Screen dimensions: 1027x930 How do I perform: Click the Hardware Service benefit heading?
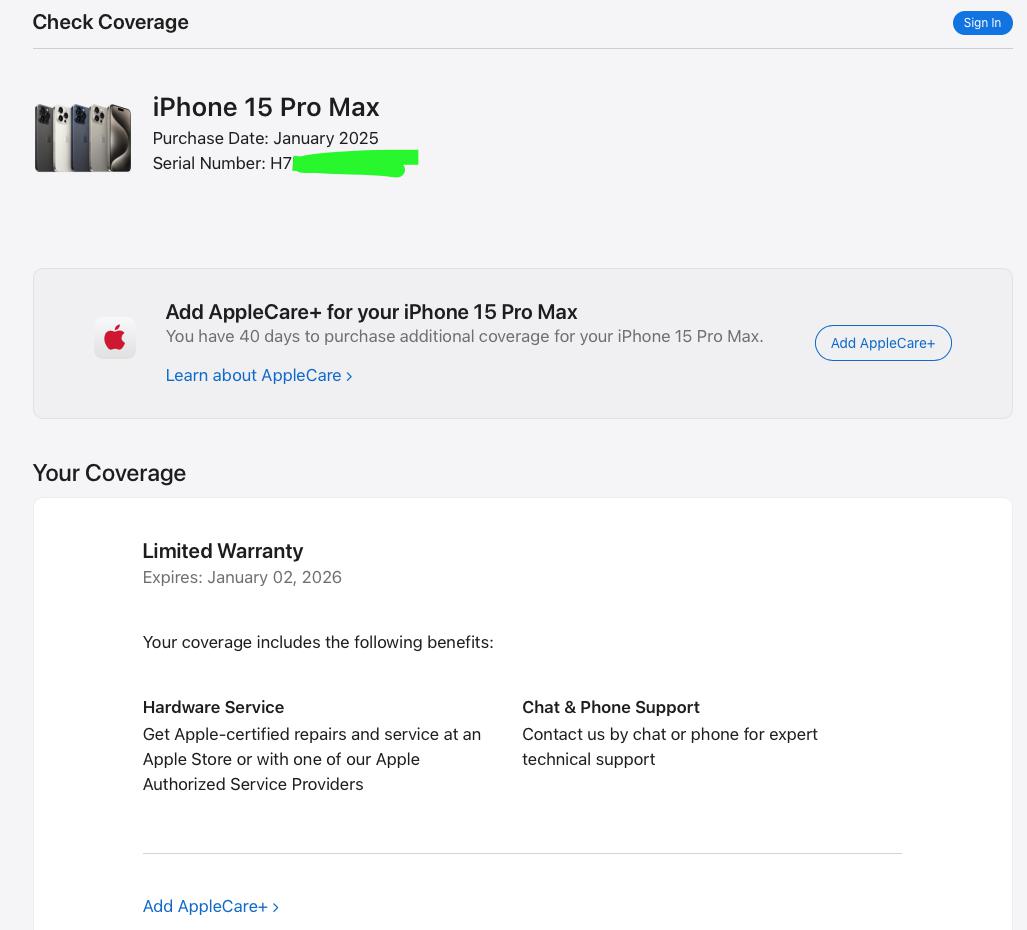(x=214, y=707)
